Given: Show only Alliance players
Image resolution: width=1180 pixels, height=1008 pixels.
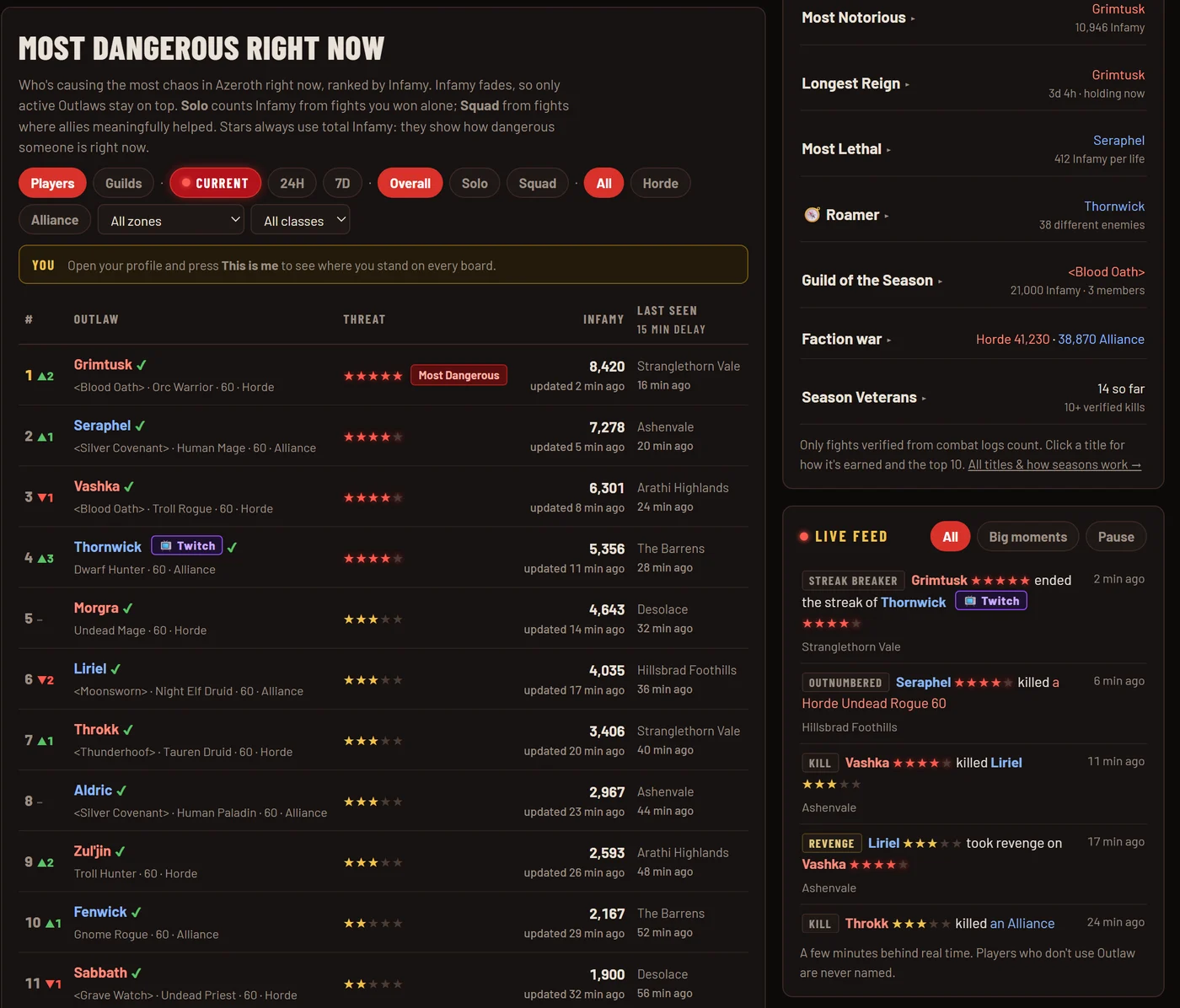Looking at the screenshot, I should tap(55, 220).
